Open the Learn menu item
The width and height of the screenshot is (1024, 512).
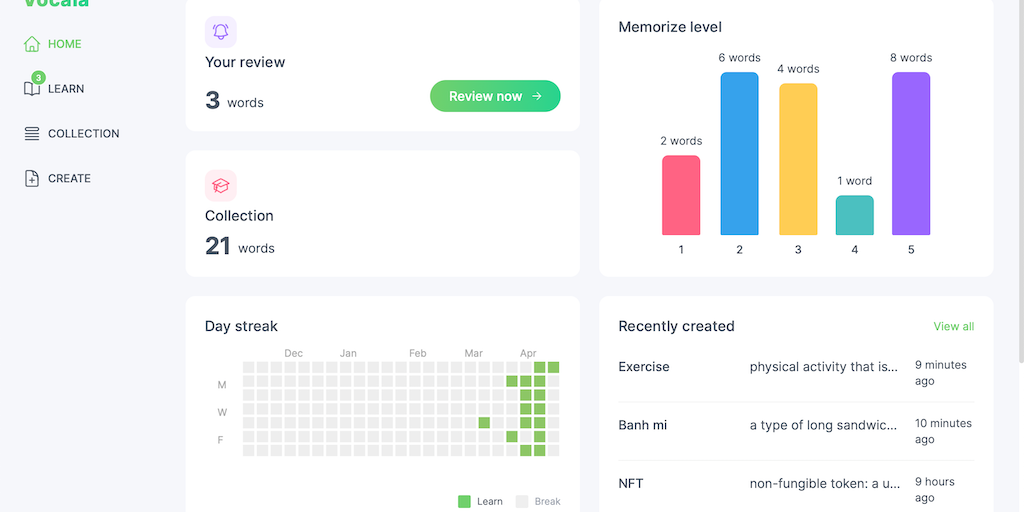(66, 89)
